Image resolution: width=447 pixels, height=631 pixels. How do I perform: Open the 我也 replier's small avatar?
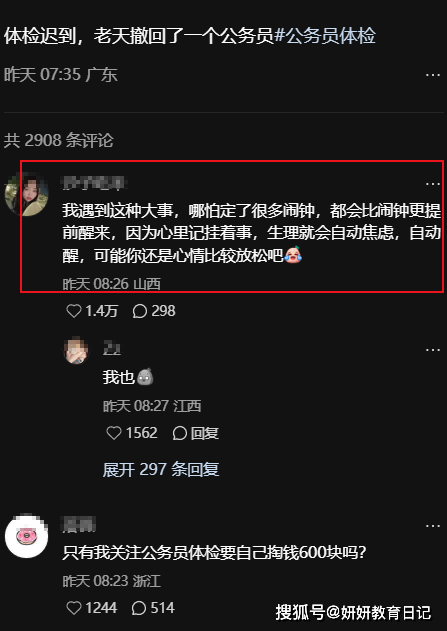[x=76, y=351]
